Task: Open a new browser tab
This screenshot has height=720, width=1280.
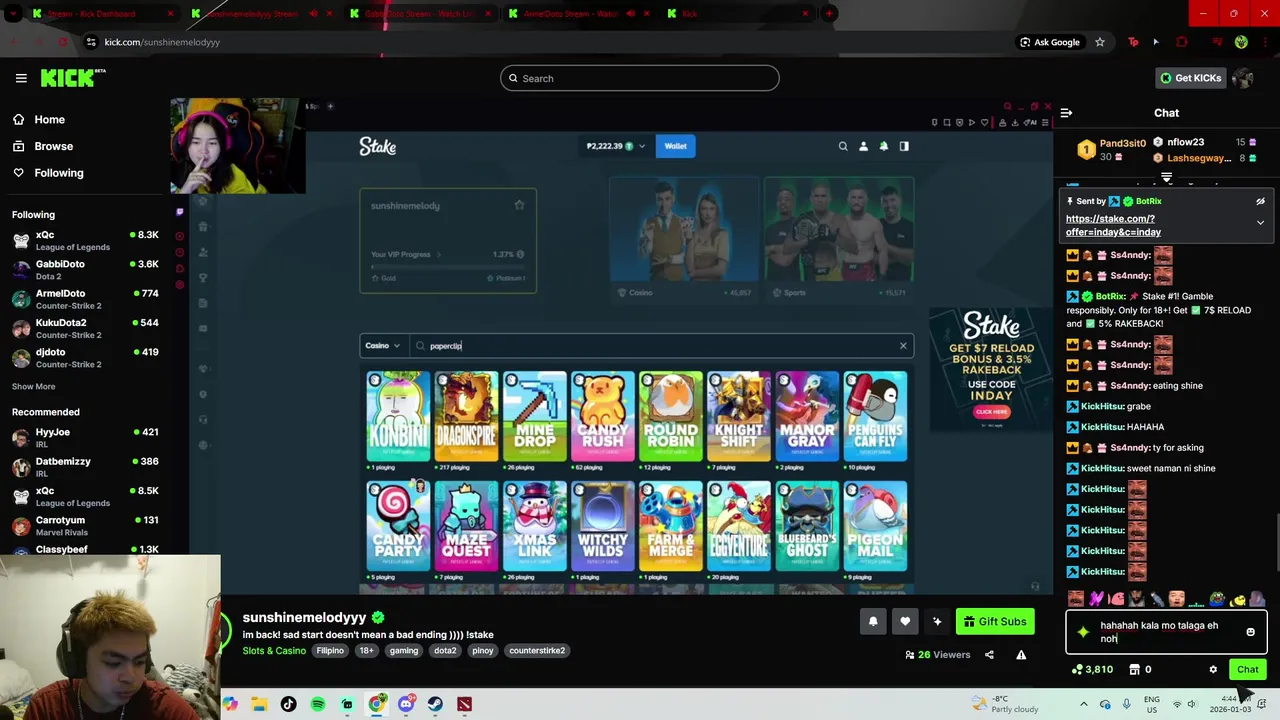Action: [x=829, y=14]
